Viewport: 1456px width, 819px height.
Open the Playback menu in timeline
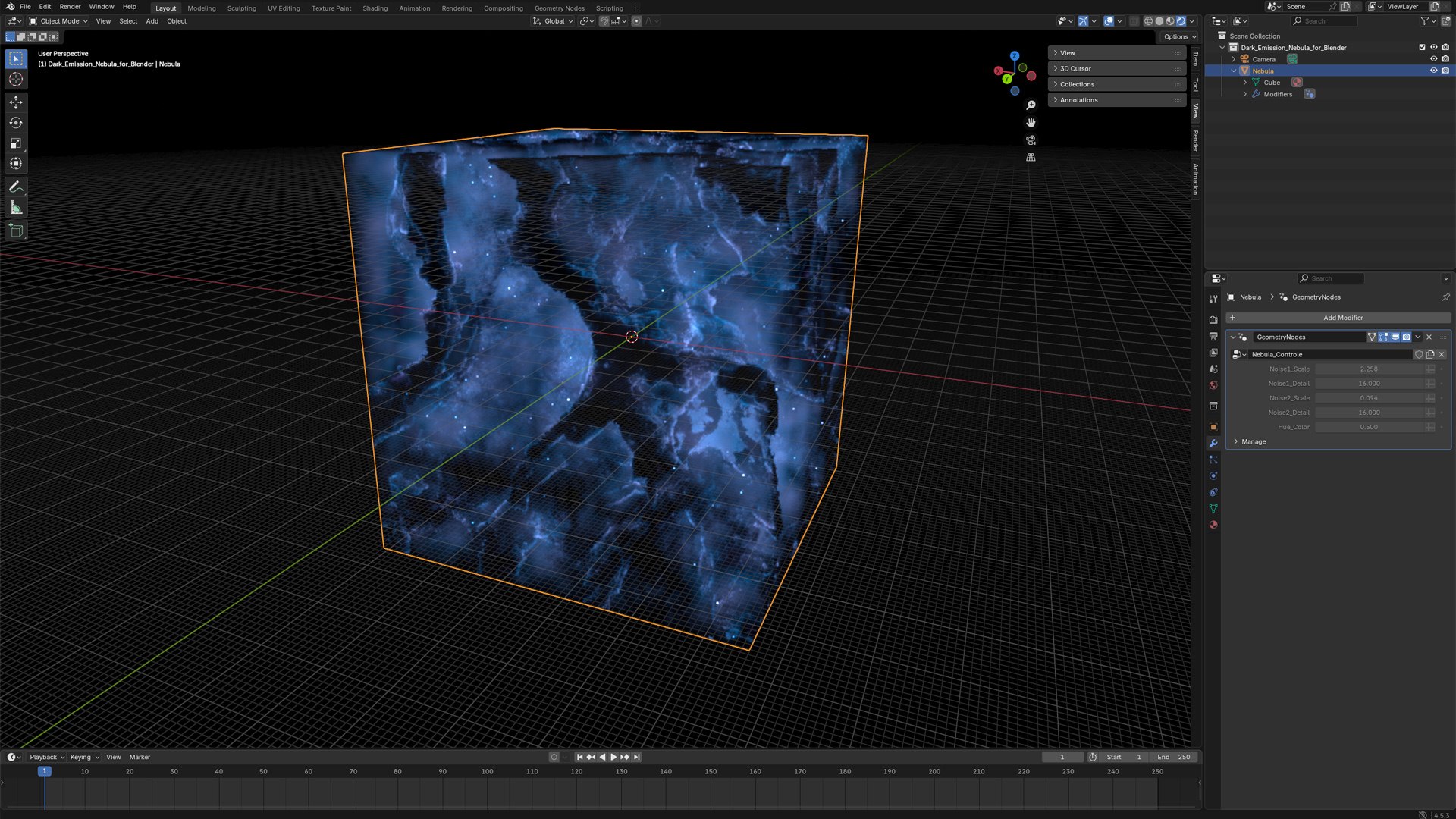tap(46, 757)
